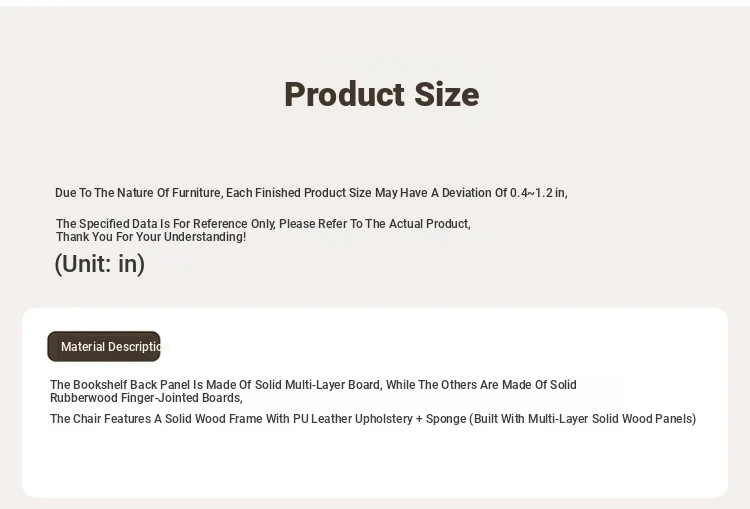Click the 'Specified Data Is For Reference' line
The width and height of the screenshot is (750, 509).
click(263, 224)
